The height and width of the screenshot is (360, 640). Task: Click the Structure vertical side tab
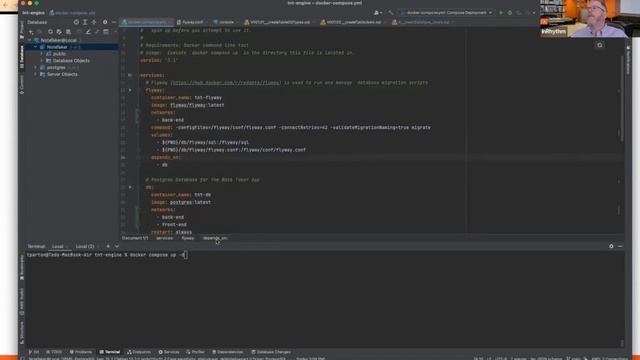22,333
